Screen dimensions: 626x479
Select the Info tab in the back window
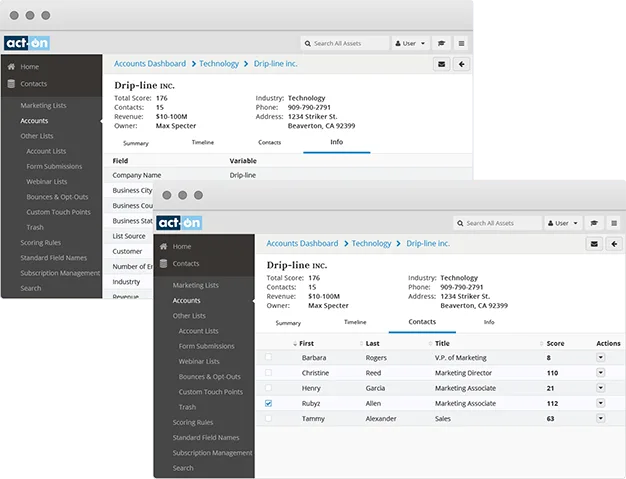(x=337, y=142)
